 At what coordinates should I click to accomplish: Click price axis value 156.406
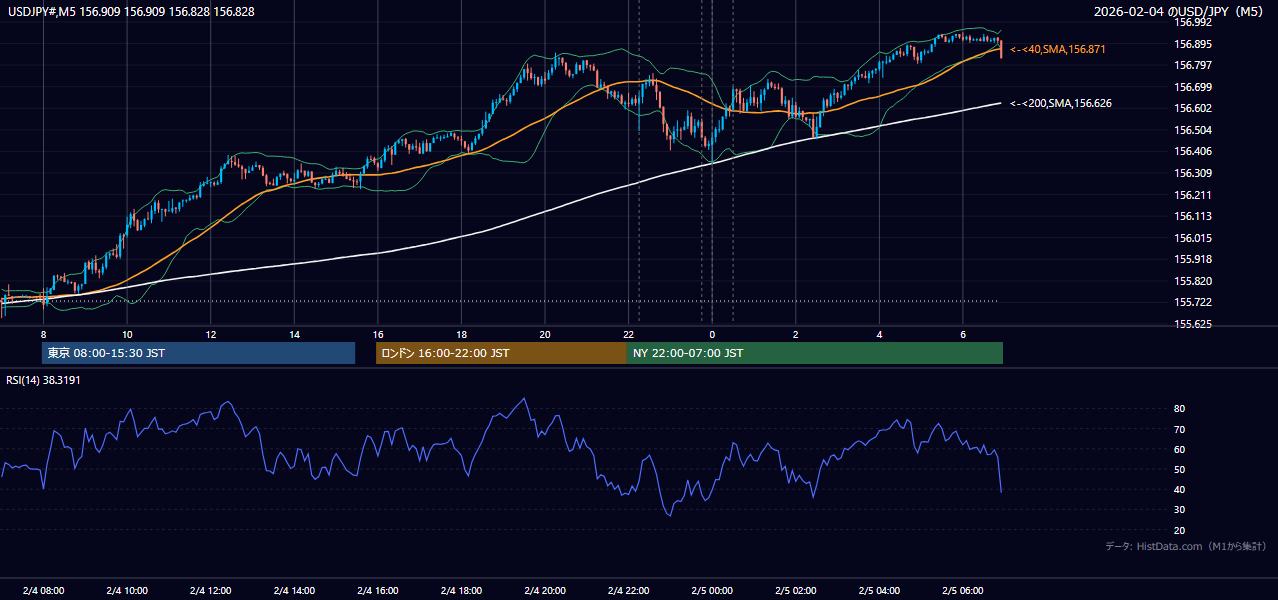click(x=1193, y=151)
